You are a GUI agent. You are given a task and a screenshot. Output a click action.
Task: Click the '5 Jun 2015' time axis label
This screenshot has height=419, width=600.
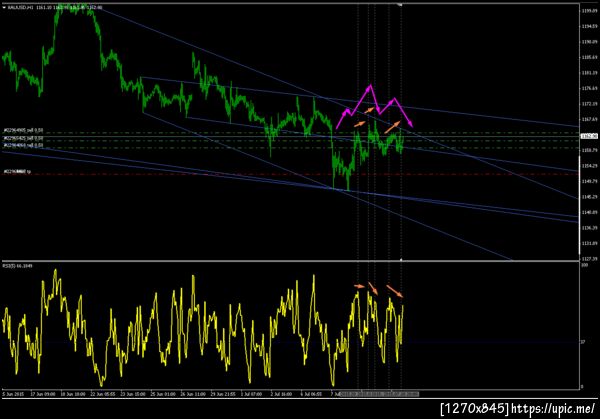13,394
